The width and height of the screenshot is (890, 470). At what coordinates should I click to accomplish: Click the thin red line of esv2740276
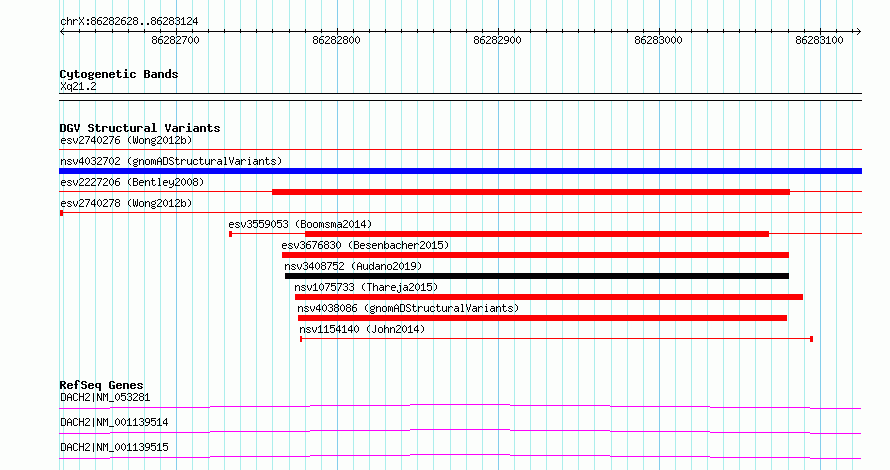460,150
